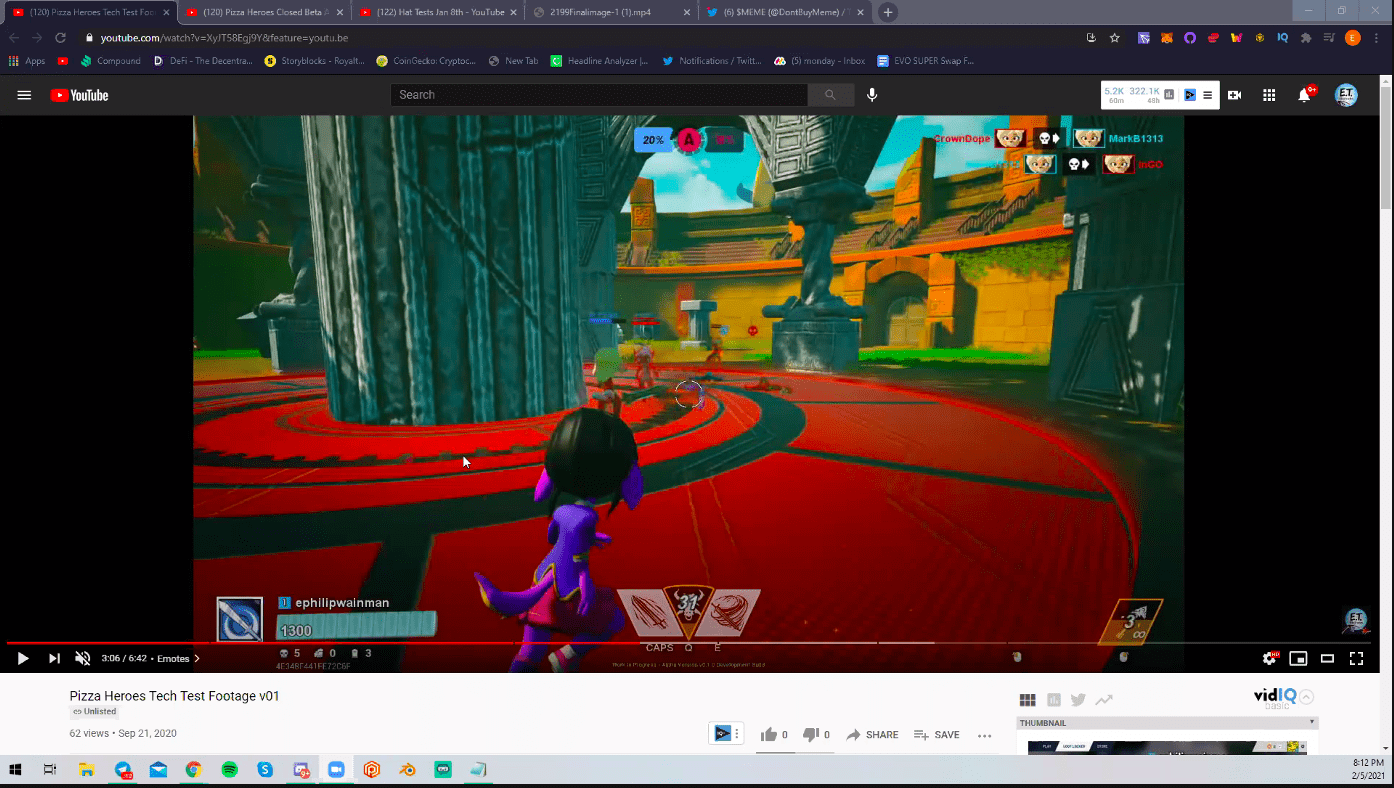The width and height of the screenshot is (1394, 788).
Task: Open the MetaMask fox extension
Action: coord(1166,38)
